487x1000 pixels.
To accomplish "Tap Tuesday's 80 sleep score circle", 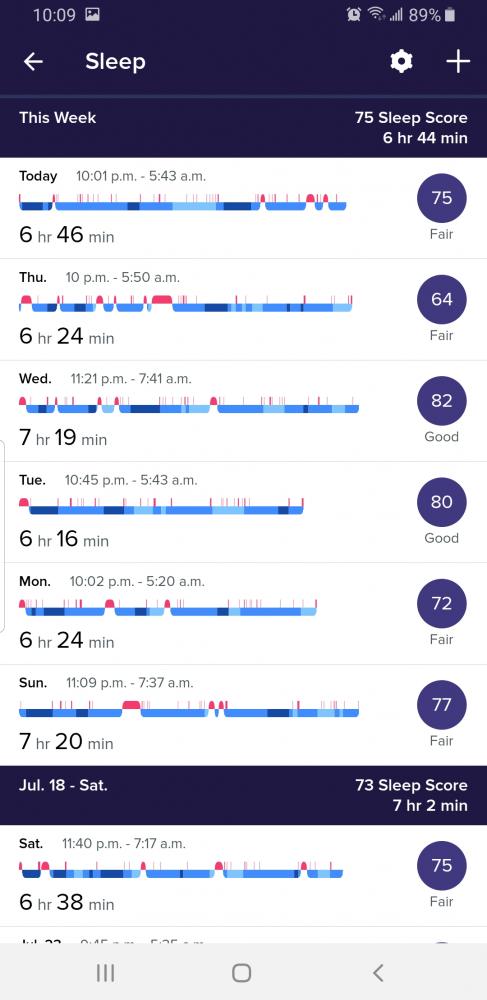I will [x=442, y=502].
